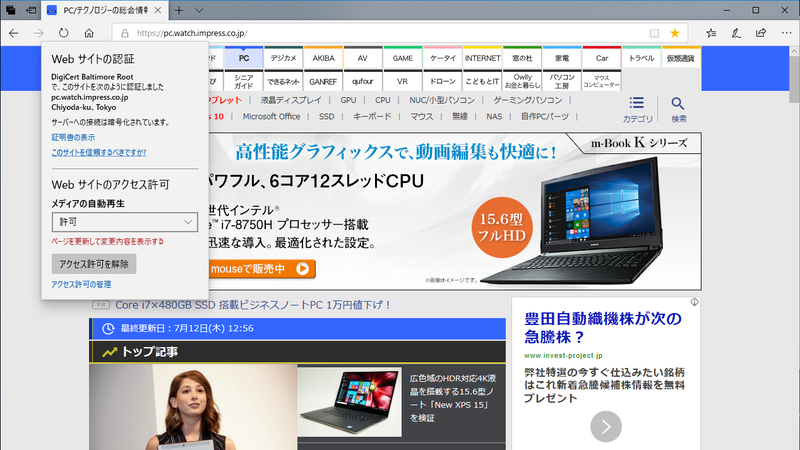Screen dimensions: 800x450
Task: Click the set-aside tabs icon
Action: tap(10, 10)
